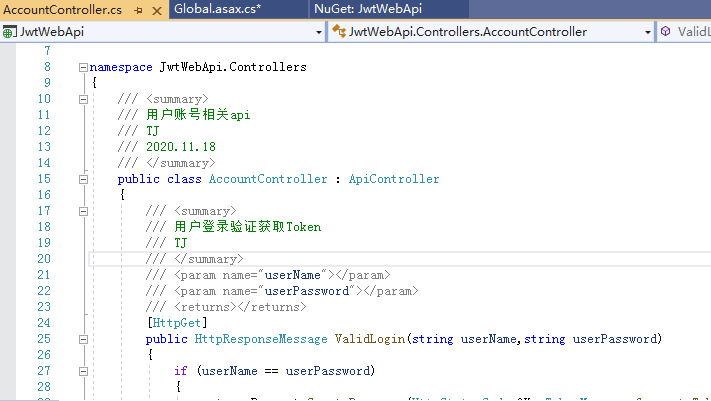Viewport: 711px width, 401px height.
Task: Open the ValidLogin member dropdown
Action: (x=694, y=32)
